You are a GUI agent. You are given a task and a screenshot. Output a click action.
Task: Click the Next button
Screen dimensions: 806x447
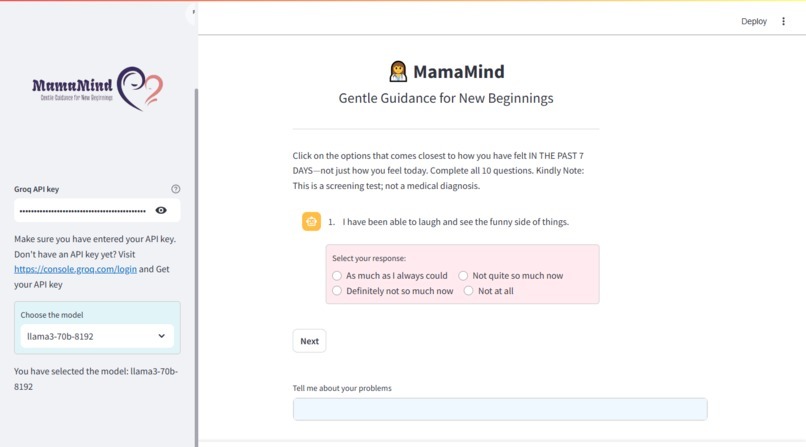309,341
